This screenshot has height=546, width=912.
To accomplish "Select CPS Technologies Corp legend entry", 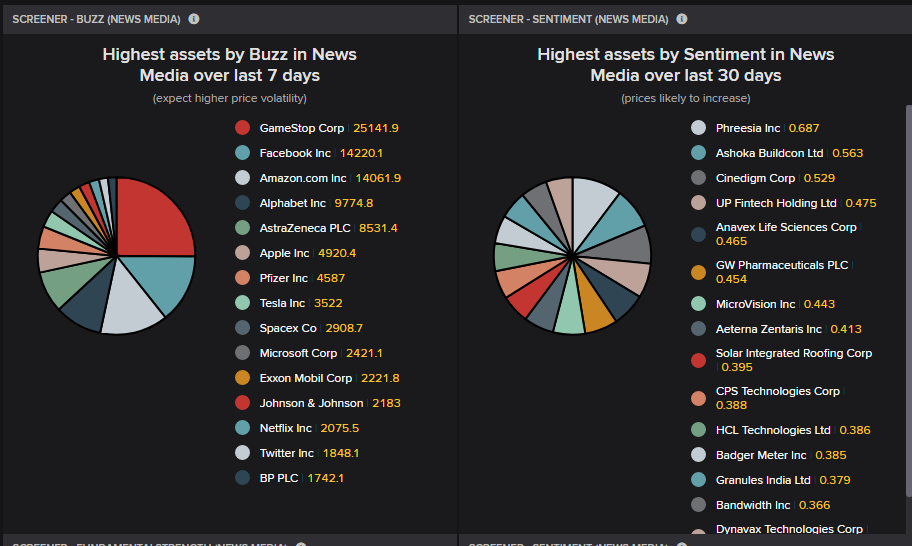I will (x=768, y=398).
